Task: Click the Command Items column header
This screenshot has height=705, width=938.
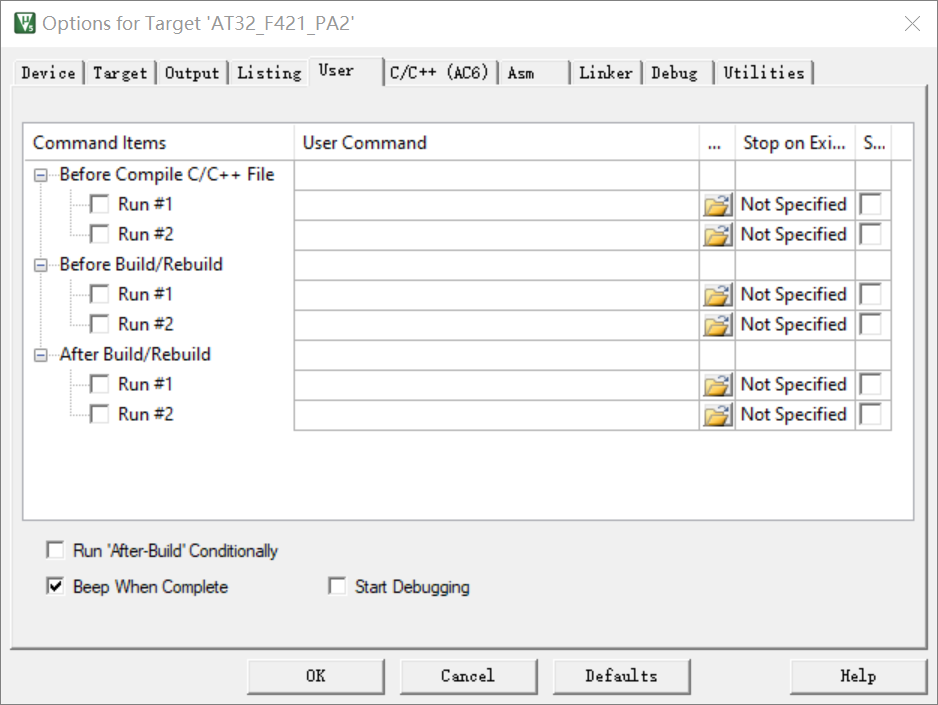Action: tap(159, 142)
